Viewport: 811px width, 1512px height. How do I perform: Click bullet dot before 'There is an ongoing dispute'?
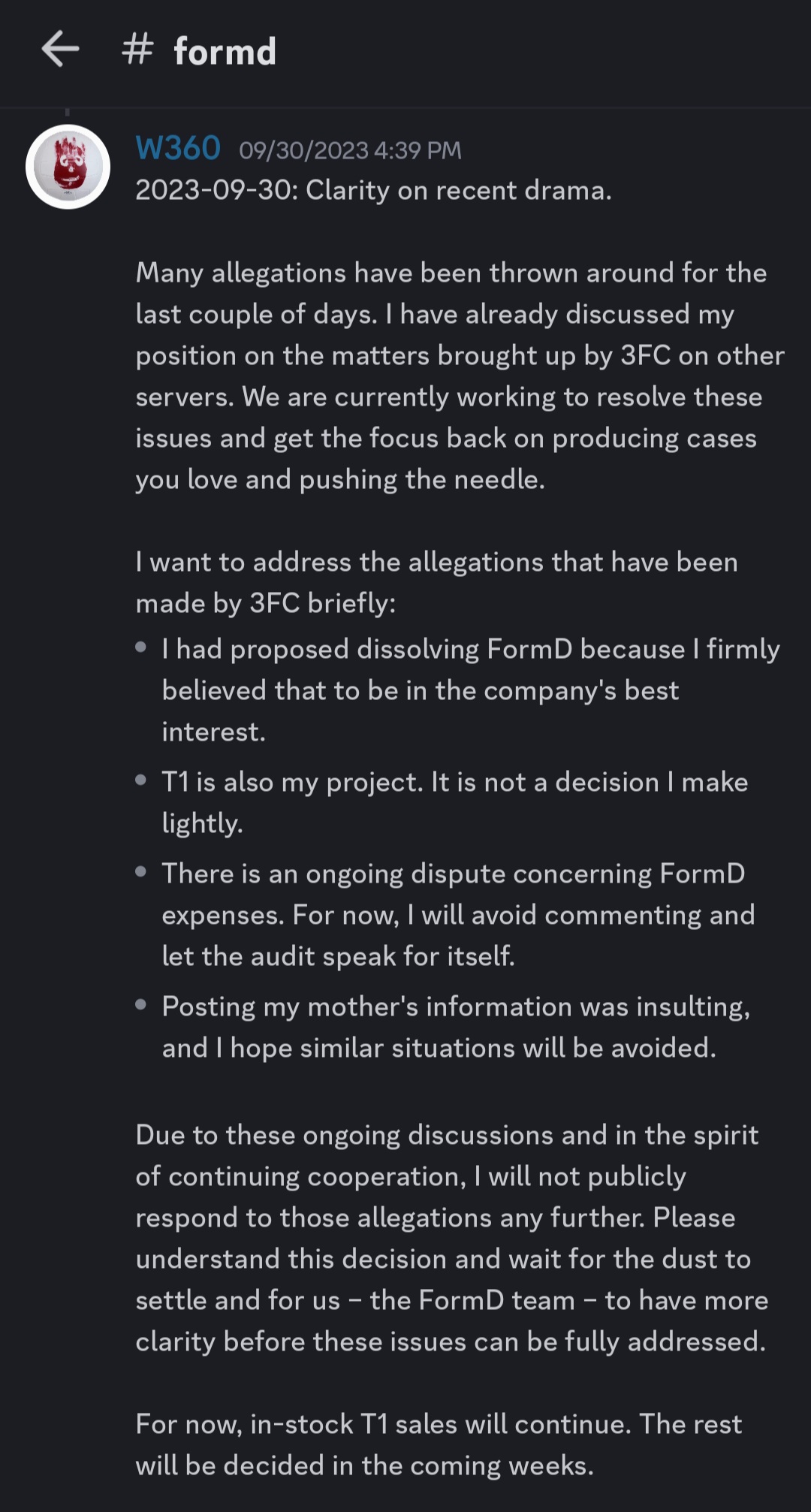(141, 871)
